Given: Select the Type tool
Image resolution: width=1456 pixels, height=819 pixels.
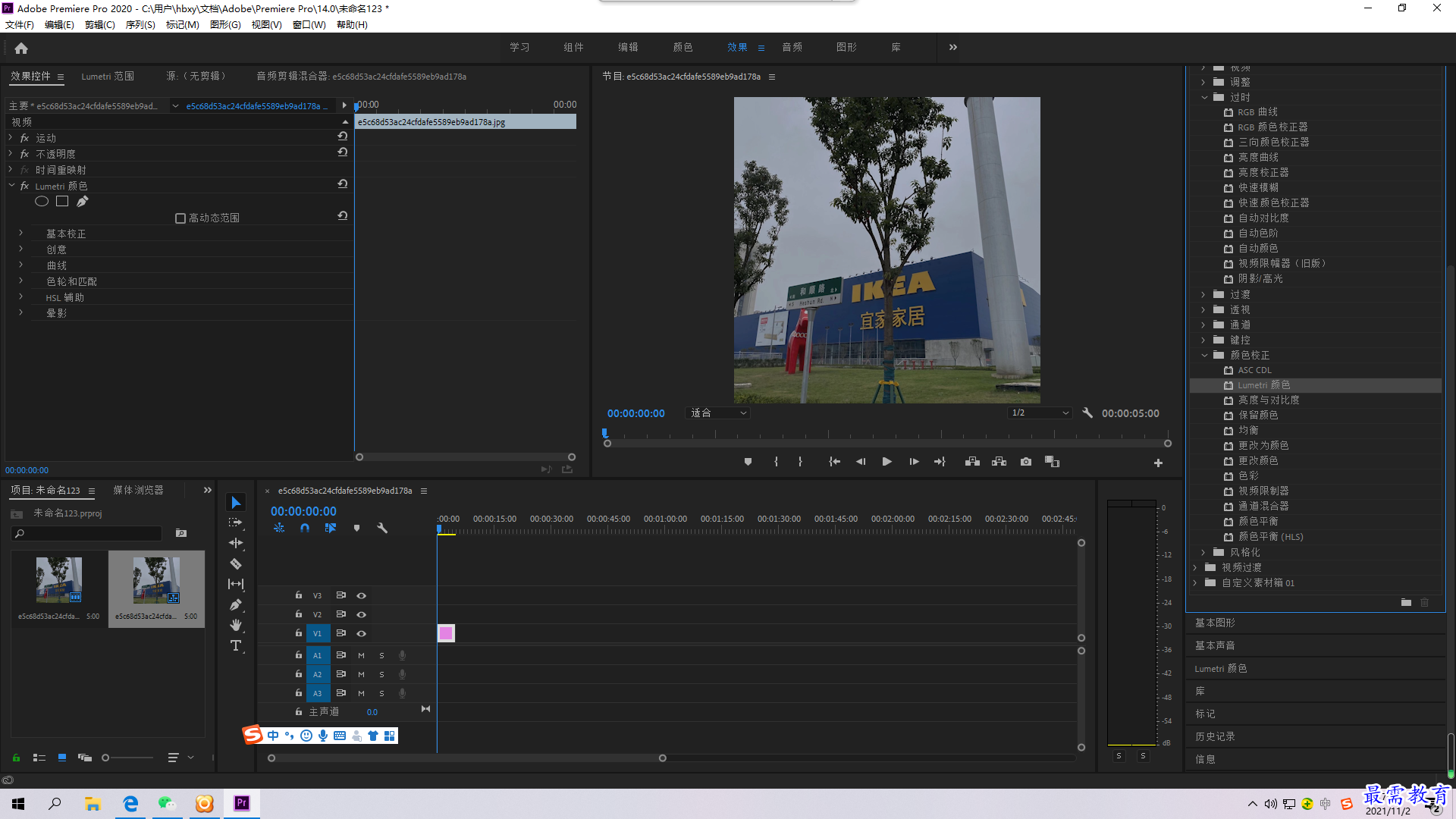Looking at the screenshot, I should coord(236,645).
